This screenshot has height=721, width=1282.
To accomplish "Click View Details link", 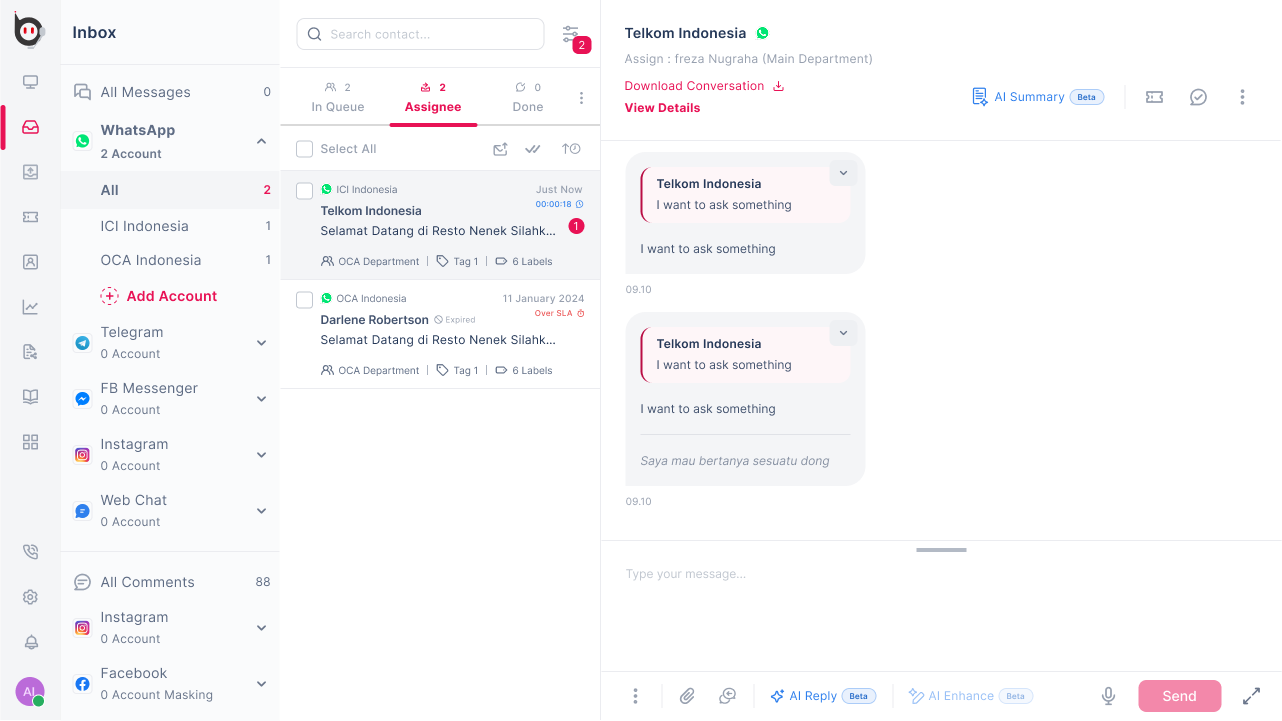I will pyautogui.click(x=662, y=108).
